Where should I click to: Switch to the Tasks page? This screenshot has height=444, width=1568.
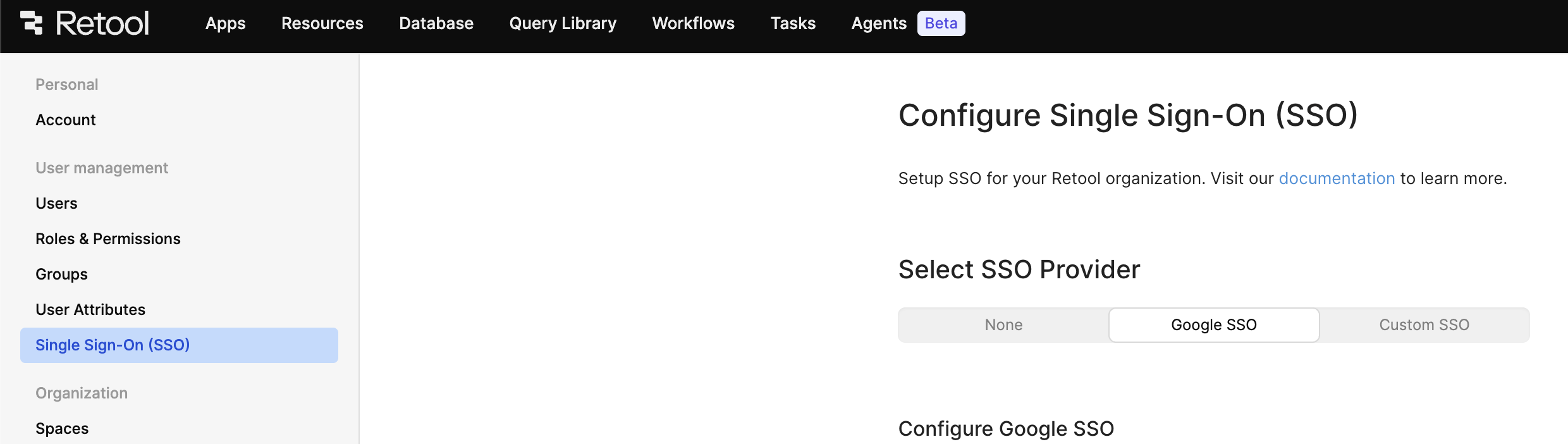pyautogui.click(x=792, y=23)
